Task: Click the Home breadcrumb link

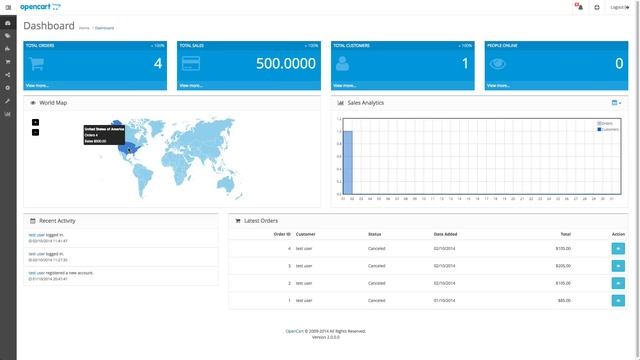Action: click(84, 28)
